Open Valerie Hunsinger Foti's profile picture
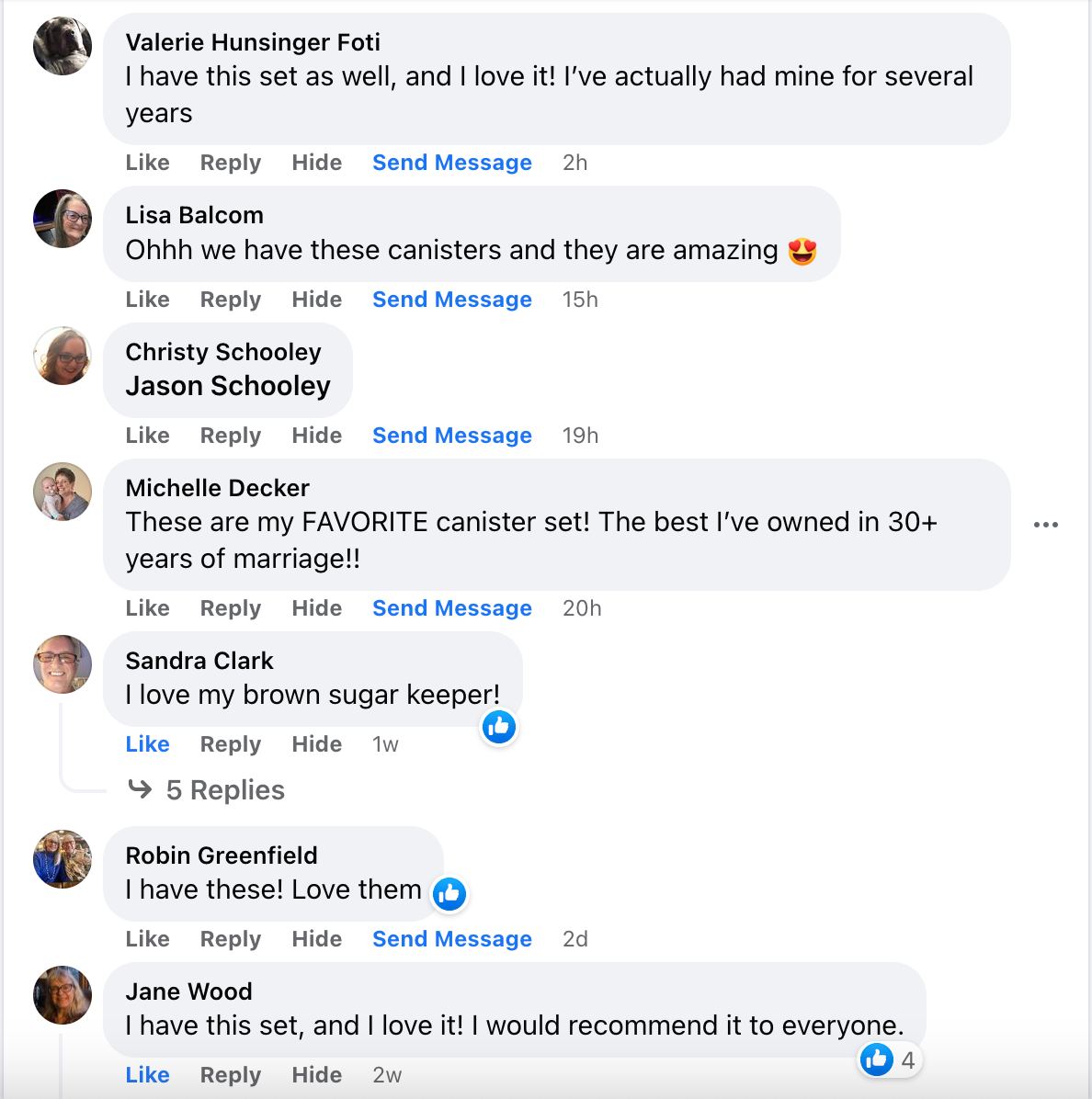Viewport: 1092px width, 1099px height. (63, 45)
